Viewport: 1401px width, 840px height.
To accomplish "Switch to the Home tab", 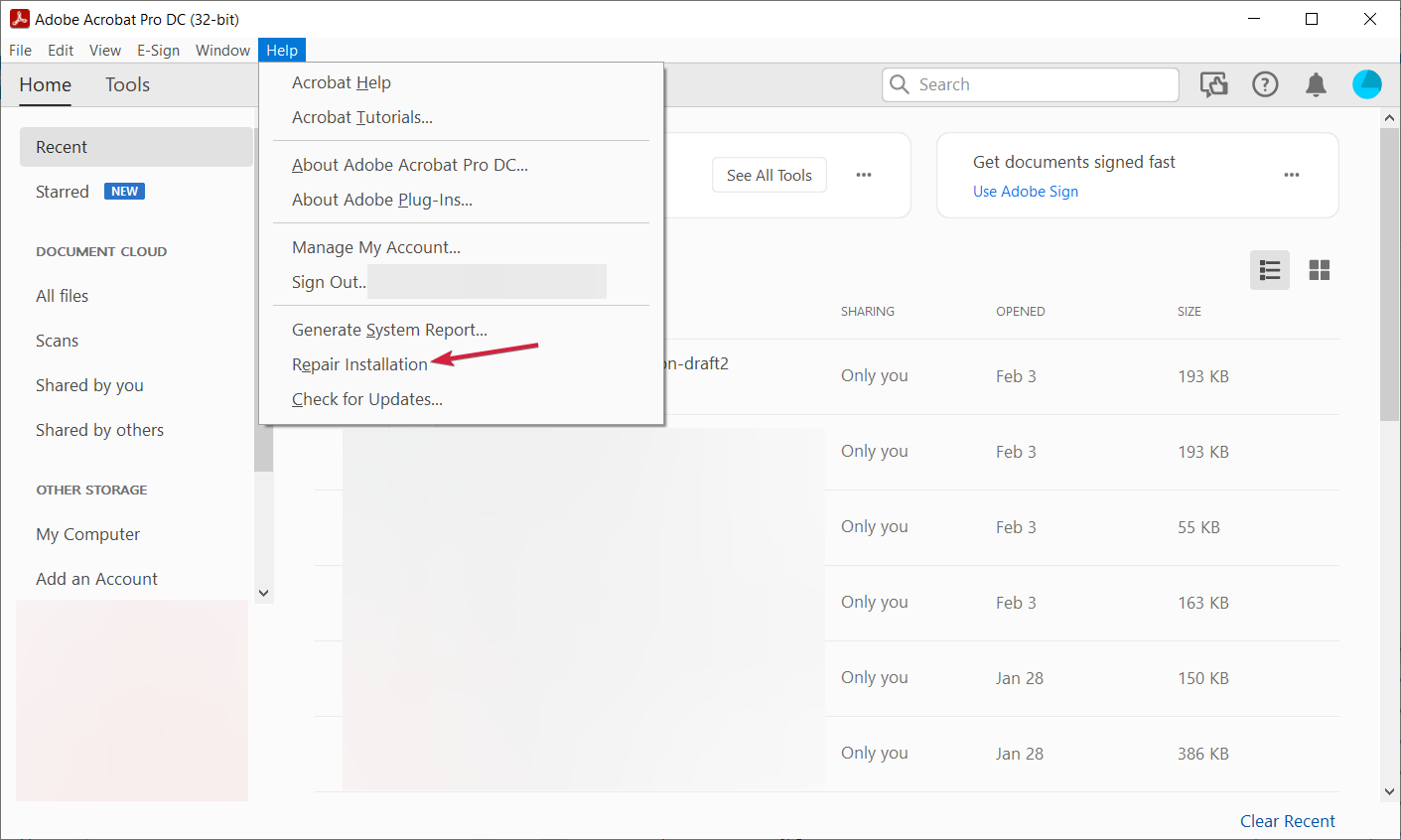I will pyautogui.click(x=46, y=84).
